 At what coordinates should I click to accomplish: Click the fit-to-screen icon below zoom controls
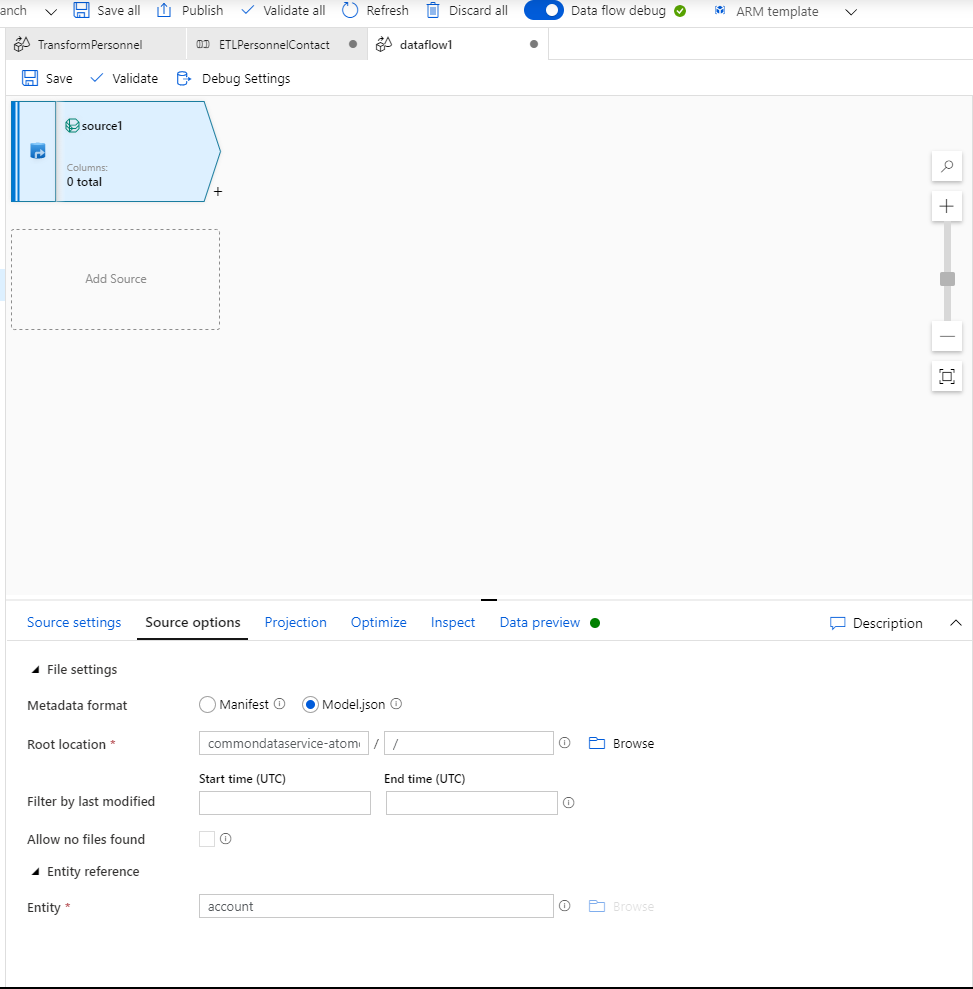coord(946,377)
